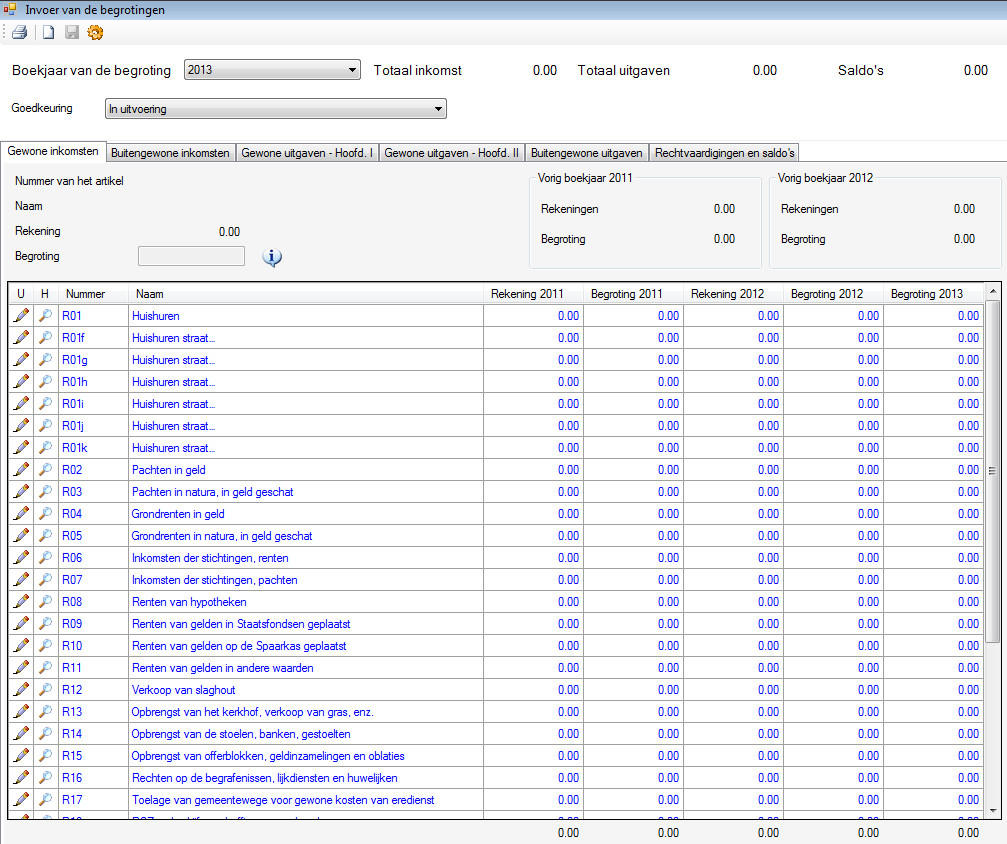This screenshot has width=1007, height=844.
Task: Open Rechtvaardigingen en saldo's tab
Action: tap(724, 153)
